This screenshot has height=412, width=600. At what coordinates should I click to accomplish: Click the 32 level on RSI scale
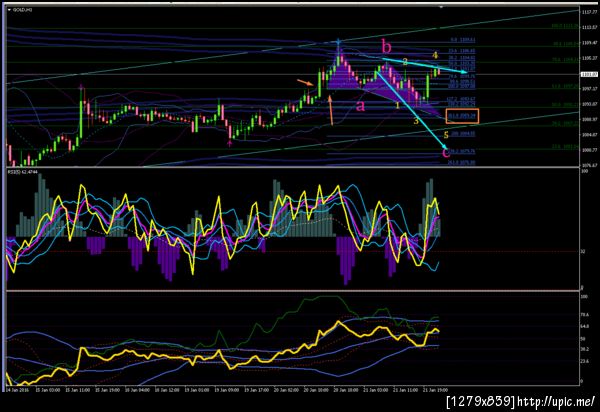pos(583,252)
